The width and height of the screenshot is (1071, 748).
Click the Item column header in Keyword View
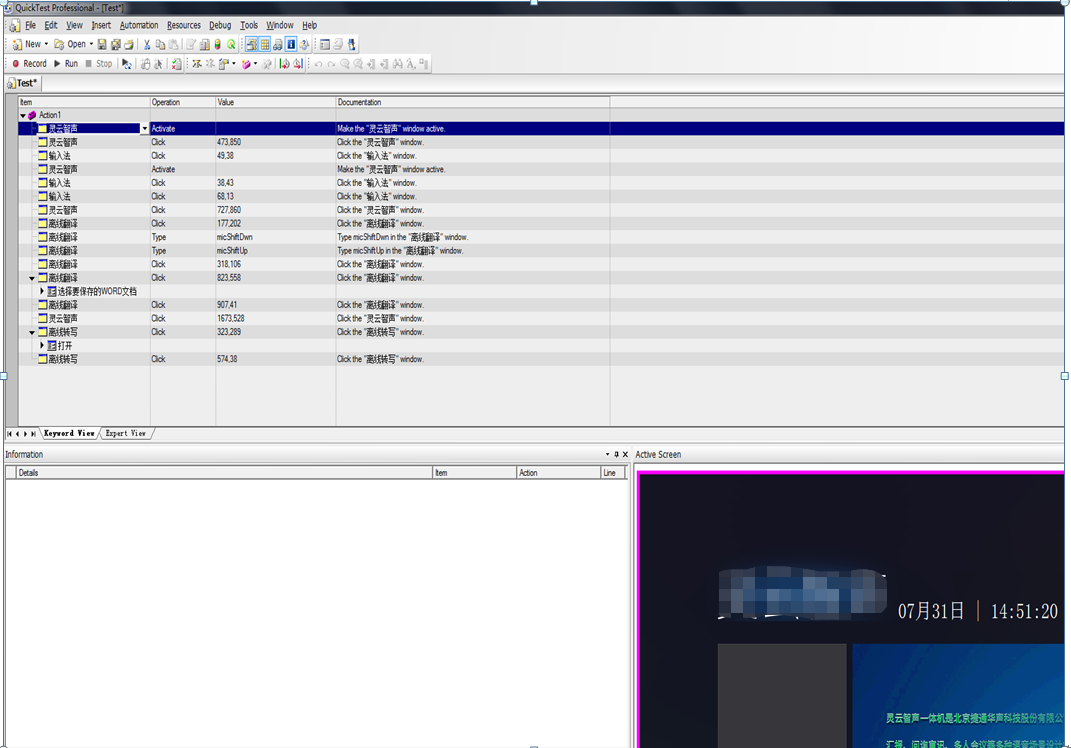[84, 102]
